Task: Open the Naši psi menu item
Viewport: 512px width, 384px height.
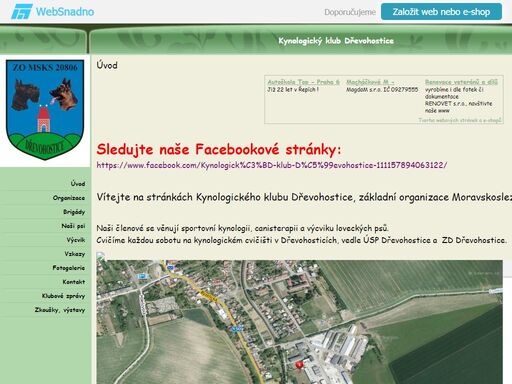Action: (x=73, y=226)
